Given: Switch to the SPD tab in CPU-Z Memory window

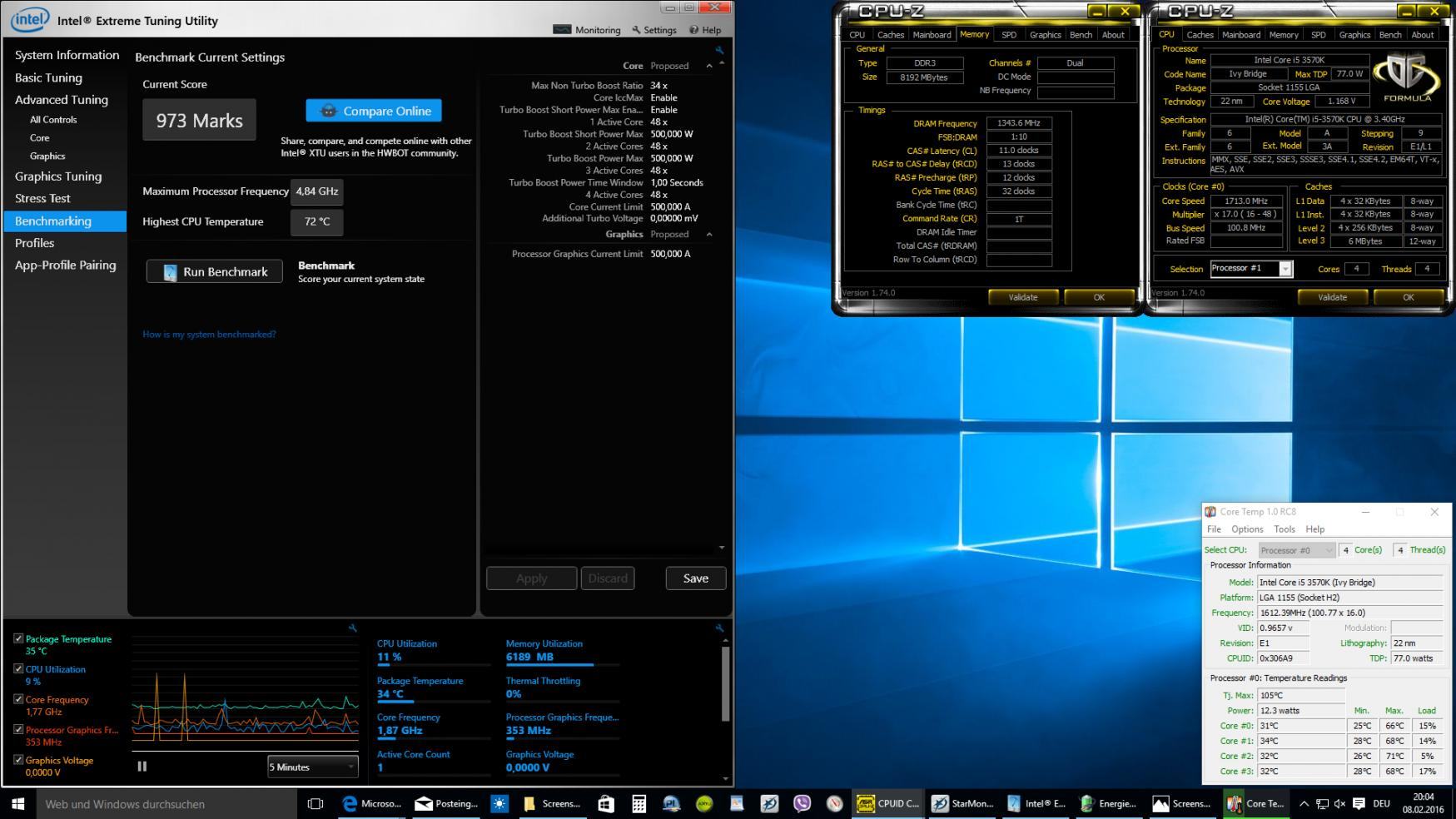Looking at the screenshot, I should (x=1009, y=35).
